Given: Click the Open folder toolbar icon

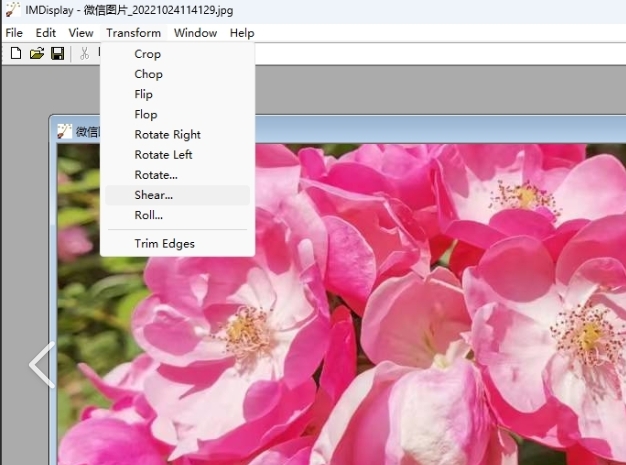Looking at the screenshot, I should (37, 53).
